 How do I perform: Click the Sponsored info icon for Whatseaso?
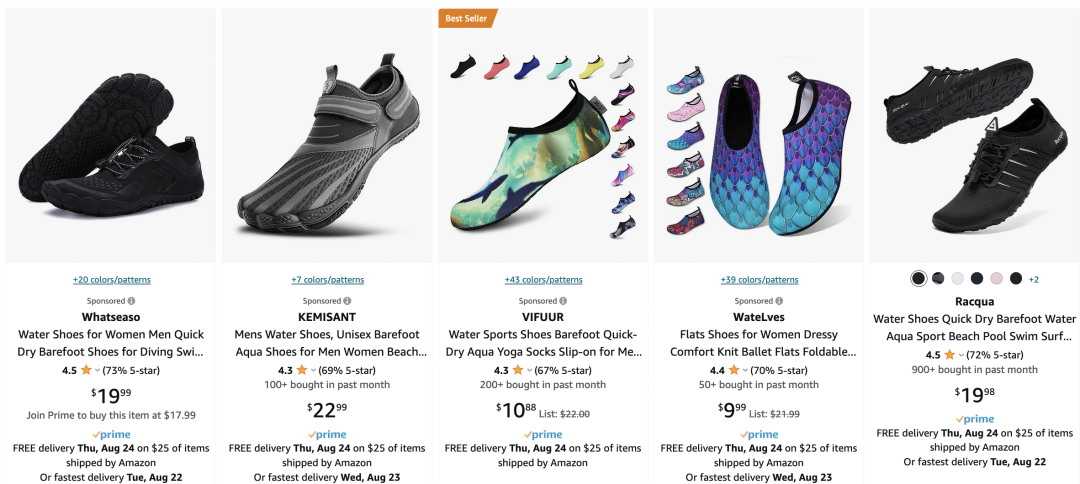[132, 301]
